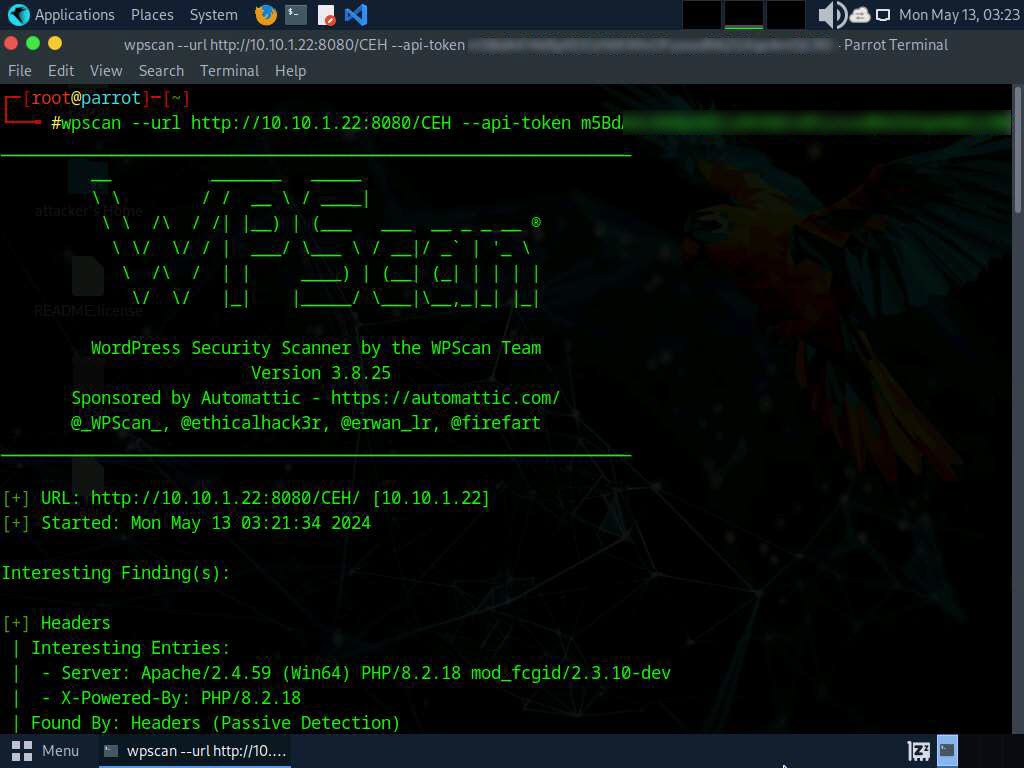Select the wpscan window in taskbar
This screenshot has height=768, width=1024.
click(x=195, y=750)
